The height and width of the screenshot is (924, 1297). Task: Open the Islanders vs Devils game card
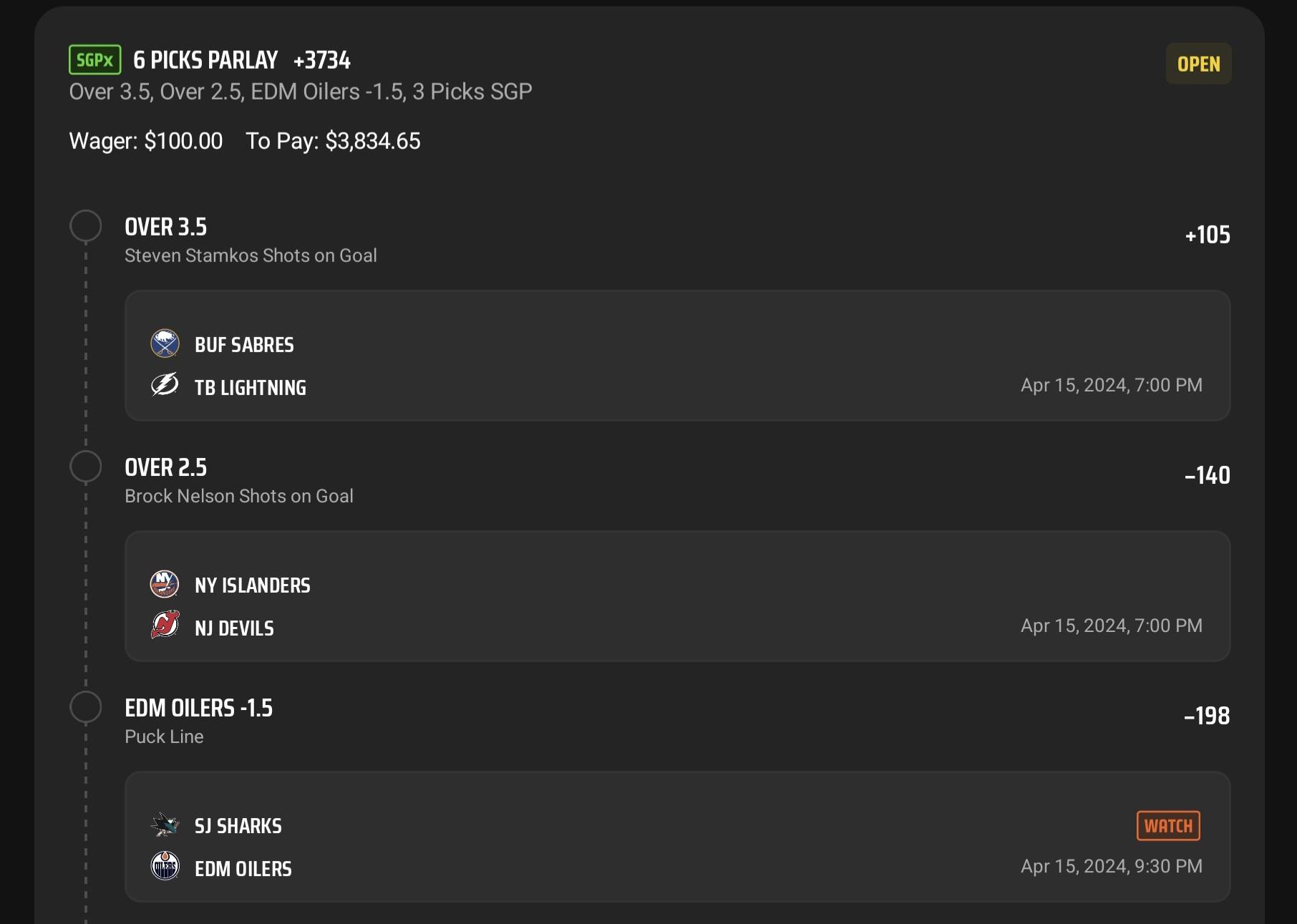pyautogui.click(x=677, y=596)
